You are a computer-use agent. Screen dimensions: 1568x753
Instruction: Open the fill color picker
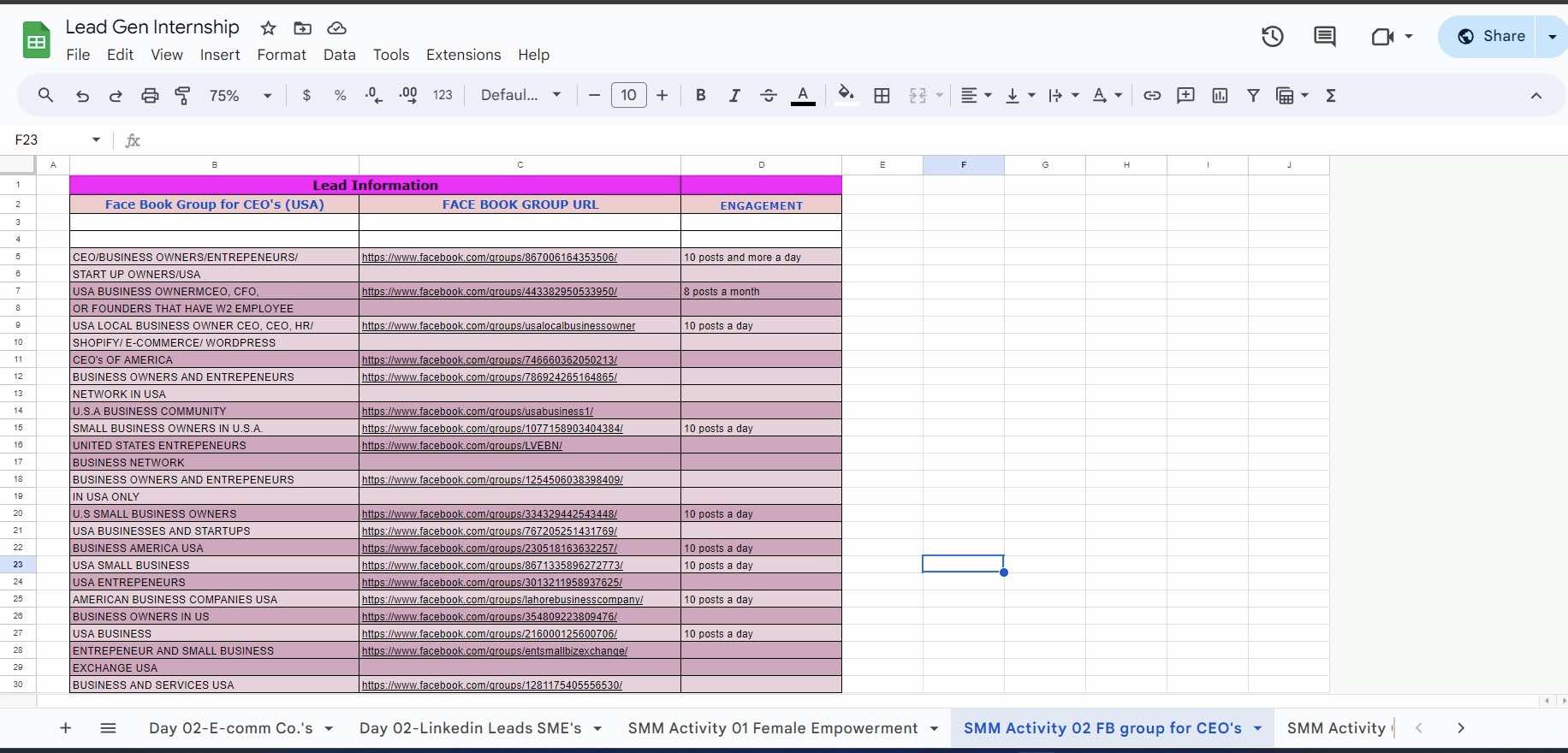[x=846, y=95]
